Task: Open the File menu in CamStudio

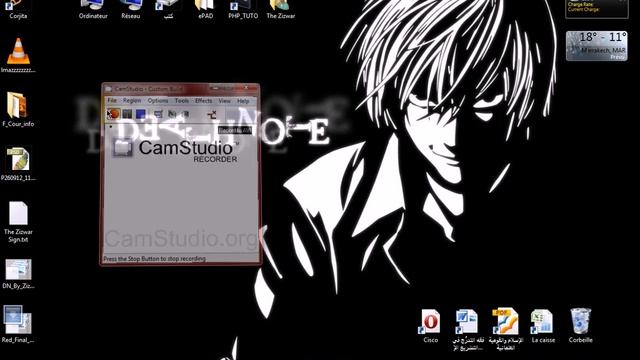Action: [112, 100]
